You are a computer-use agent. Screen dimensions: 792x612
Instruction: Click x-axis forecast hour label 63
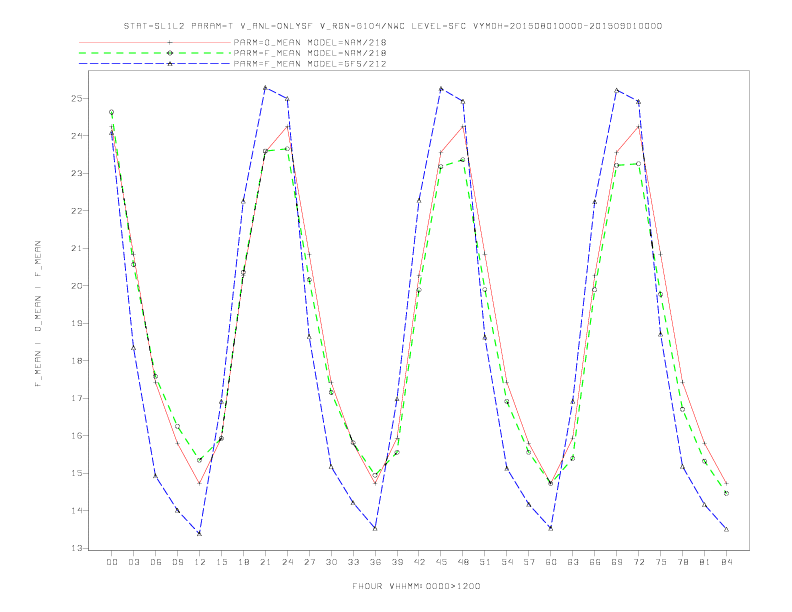573,562
